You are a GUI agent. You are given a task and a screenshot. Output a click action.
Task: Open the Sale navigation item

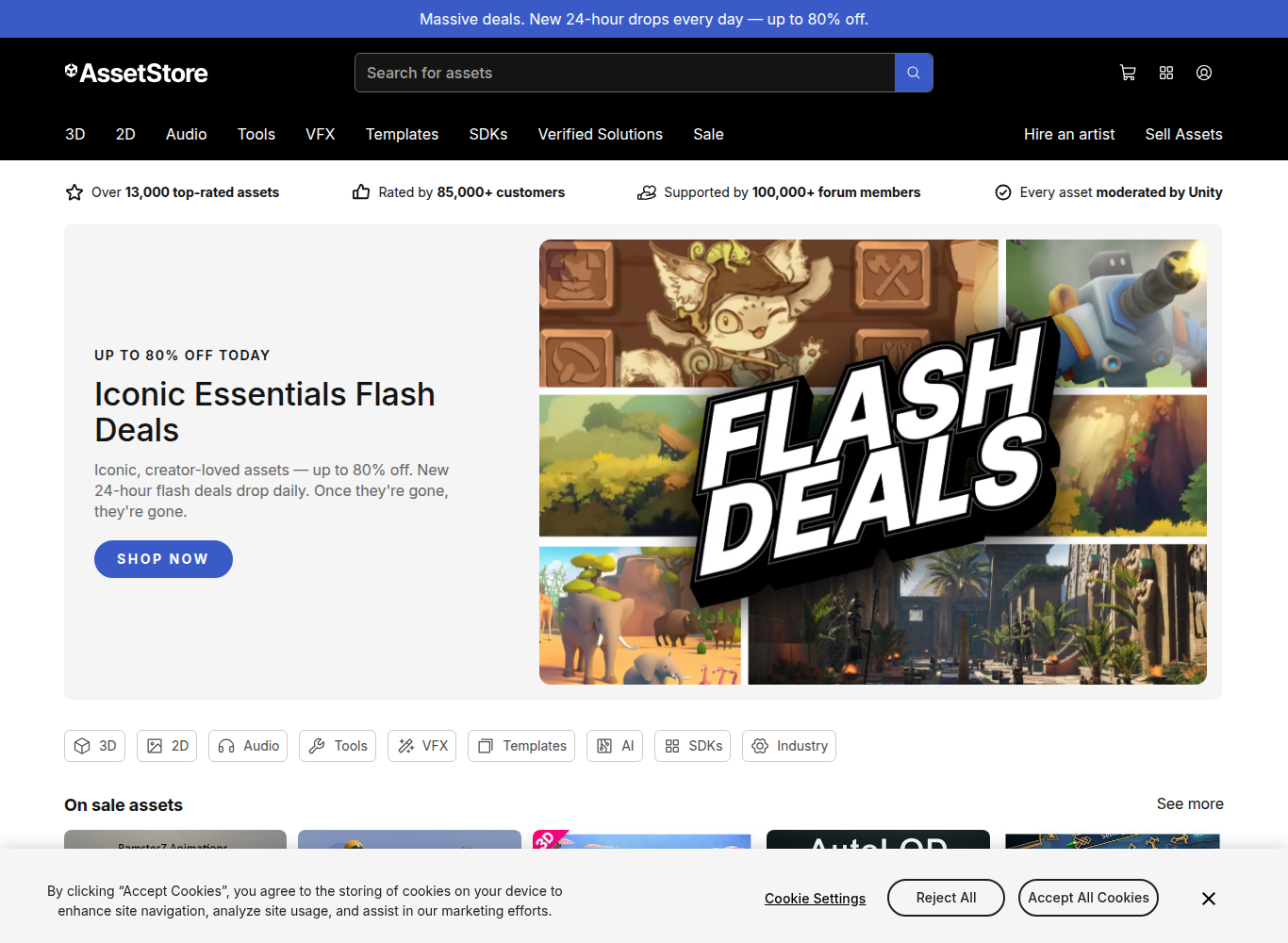709,134
